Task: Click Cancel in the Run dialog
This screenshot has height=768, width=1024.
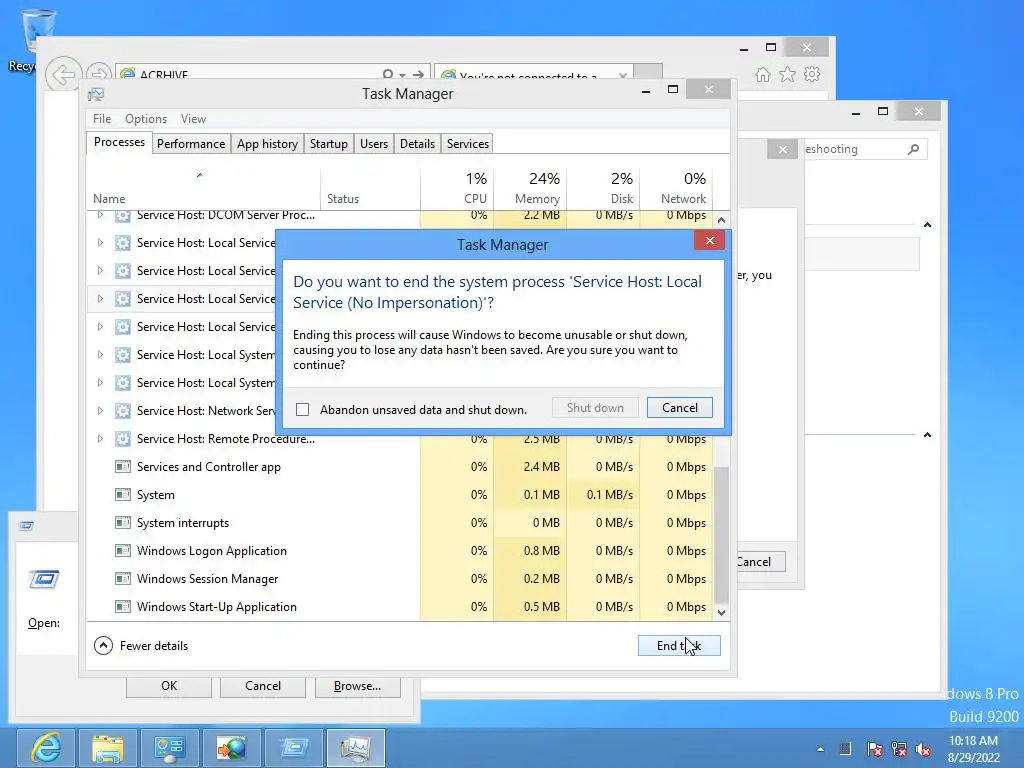Action: [x=263, y=686]
